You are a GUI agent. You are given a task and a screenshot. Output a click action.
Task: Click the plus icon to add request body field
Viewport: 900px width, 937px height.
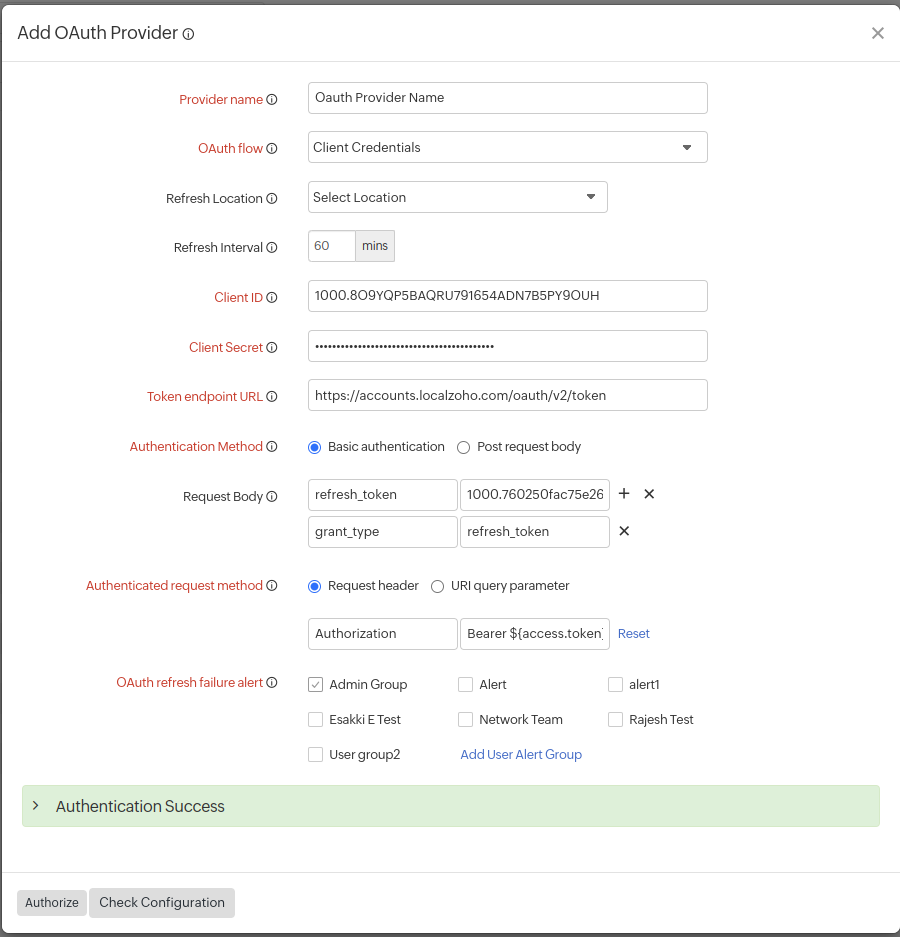[x=624, y=494]
